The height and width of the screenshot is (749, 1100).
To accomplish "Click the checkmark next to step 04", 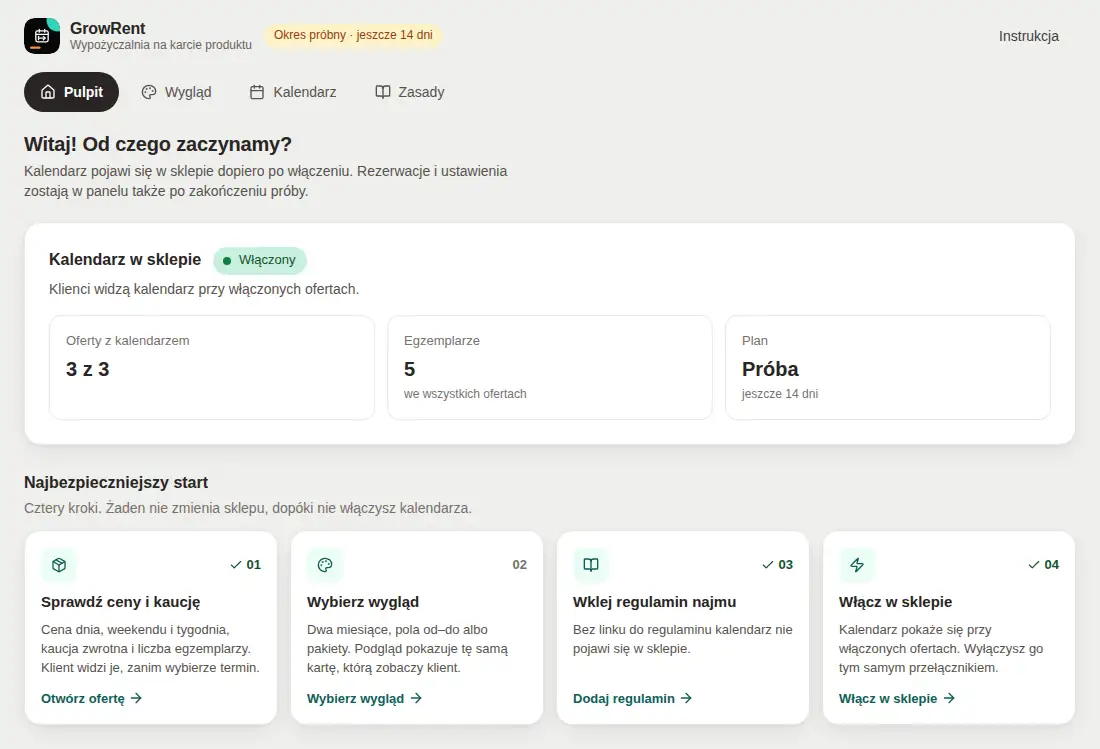I will coord(1033,565).
